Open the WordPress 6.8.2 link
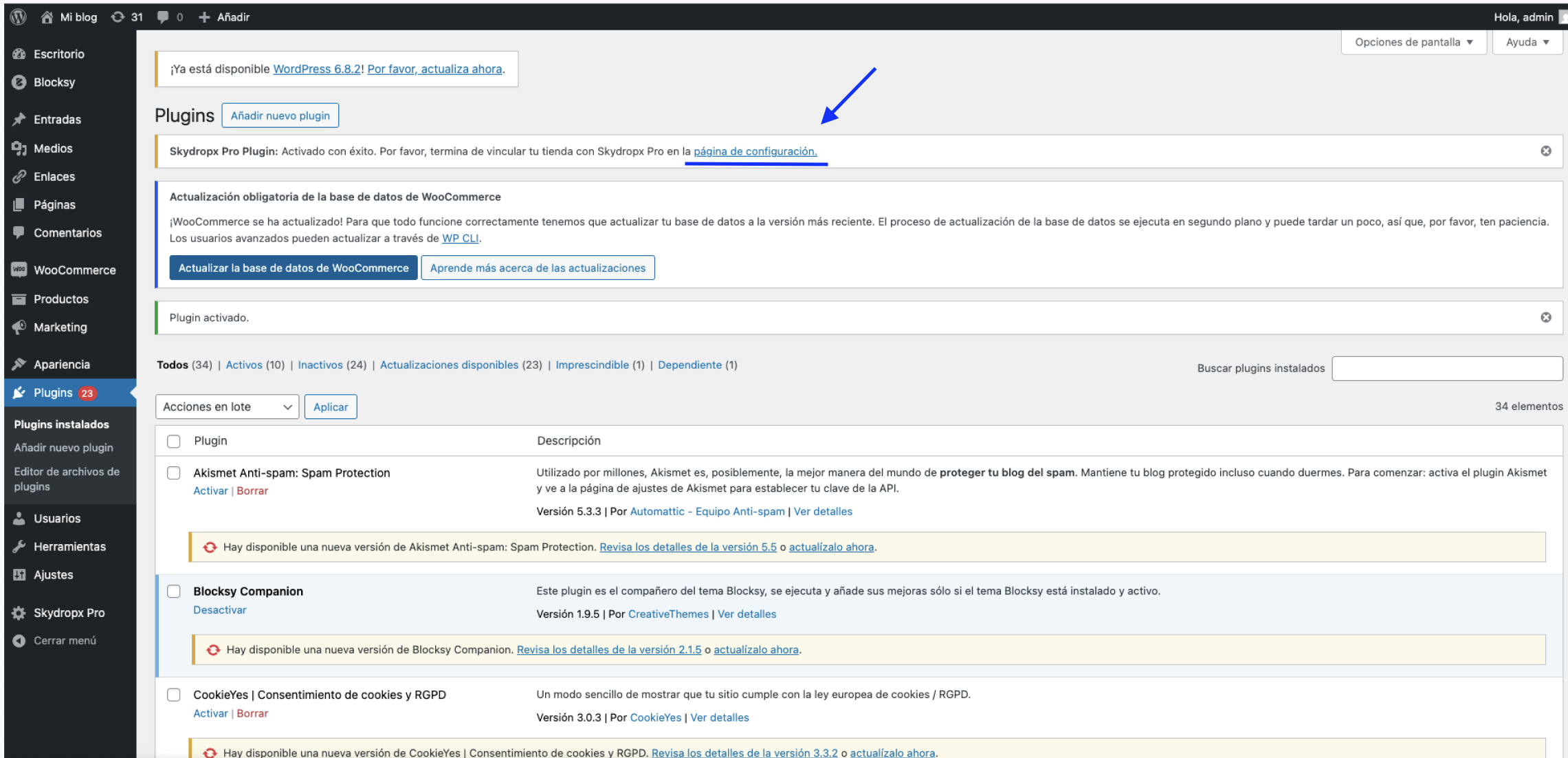The width and height of the screenshot is (1568, 758). tap(317, 69)
